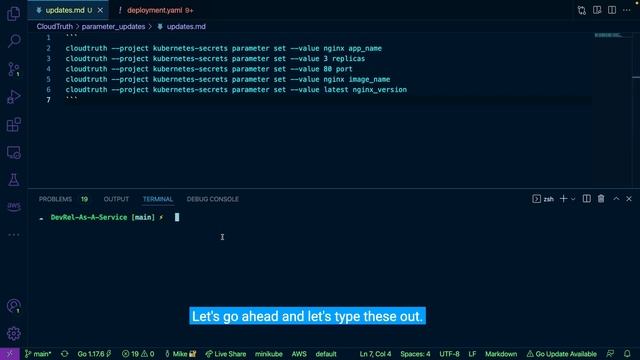Click the Mike status bar item
The height and width of the screenshot is (360, 640).
tap(180, 354)
